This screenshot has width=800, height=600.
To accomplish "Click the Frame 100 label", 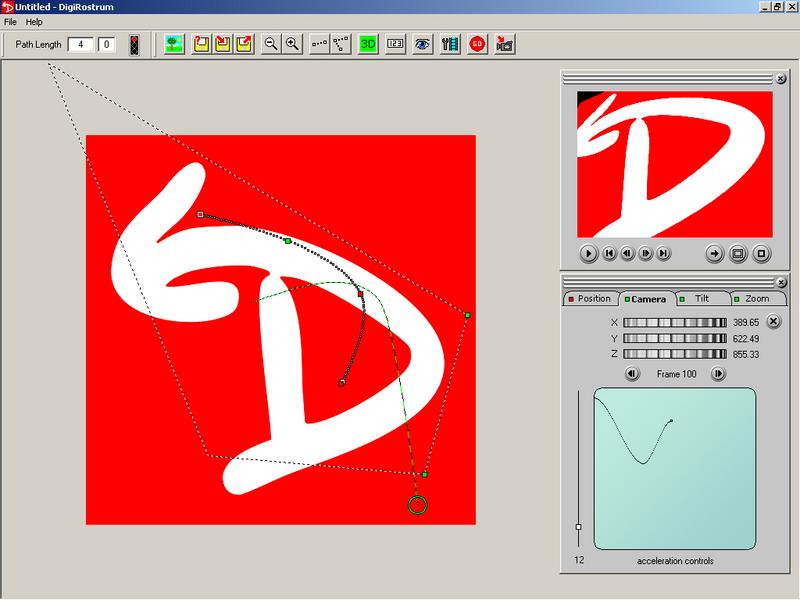I will [676, 374].
